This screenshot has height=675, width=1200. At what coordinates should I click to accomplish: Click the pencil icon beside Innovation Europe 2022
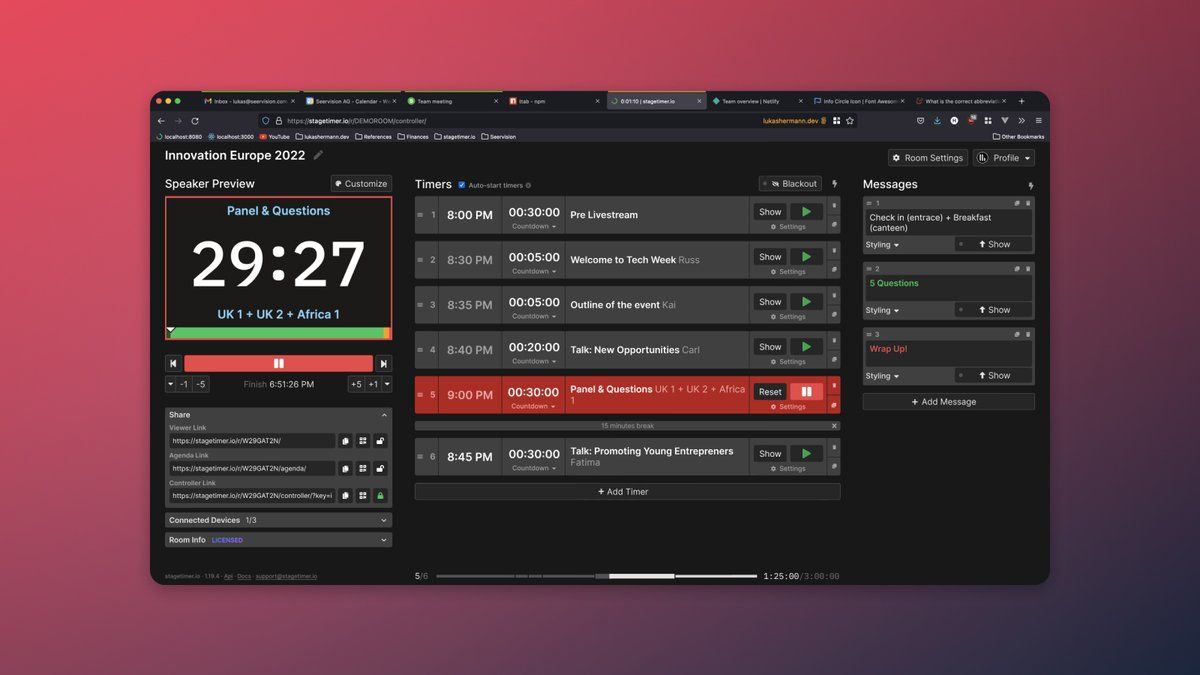pos(319,155)
